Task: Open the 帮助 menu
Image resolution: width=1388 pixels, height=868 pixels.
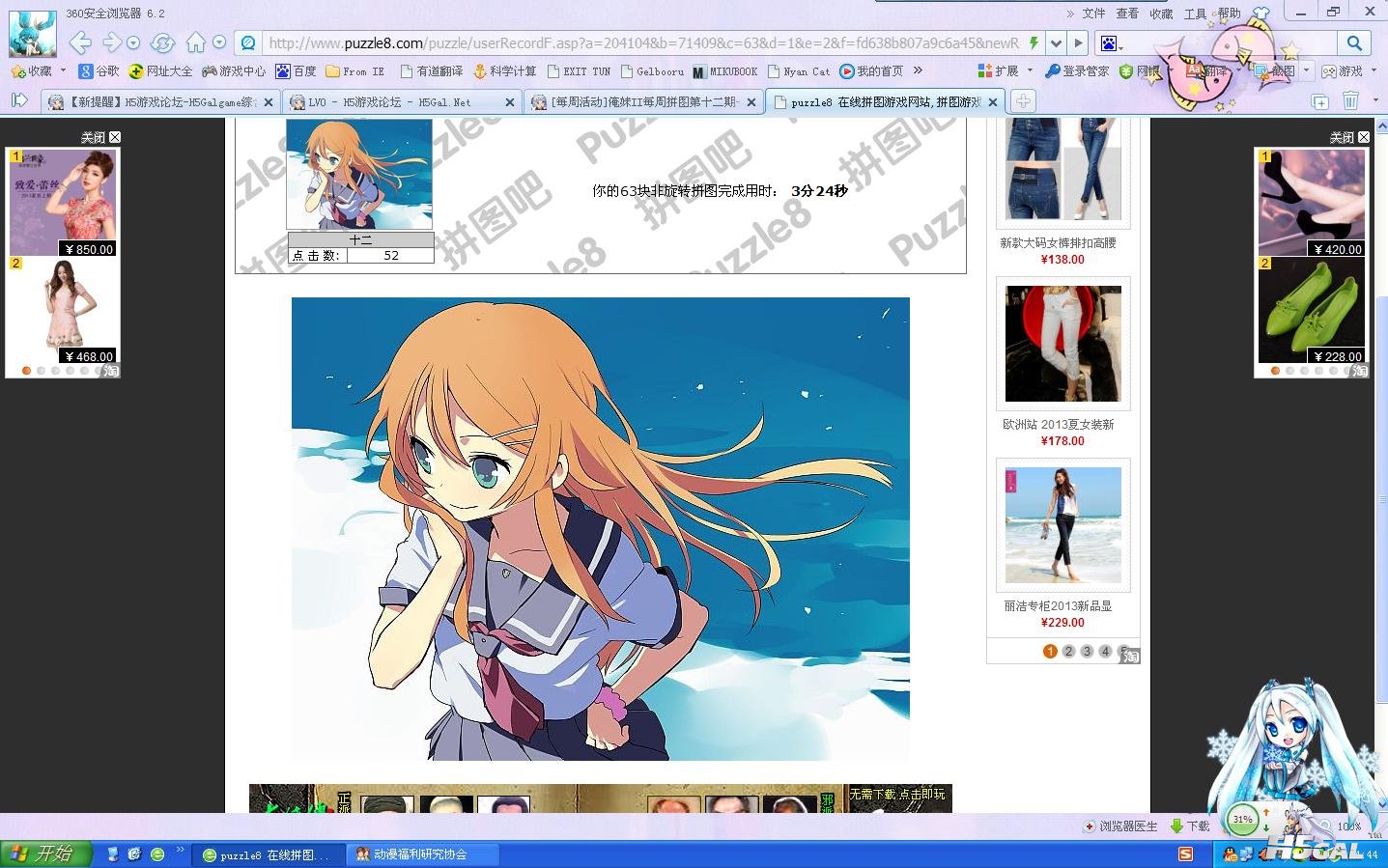Action: (1230, 14)
